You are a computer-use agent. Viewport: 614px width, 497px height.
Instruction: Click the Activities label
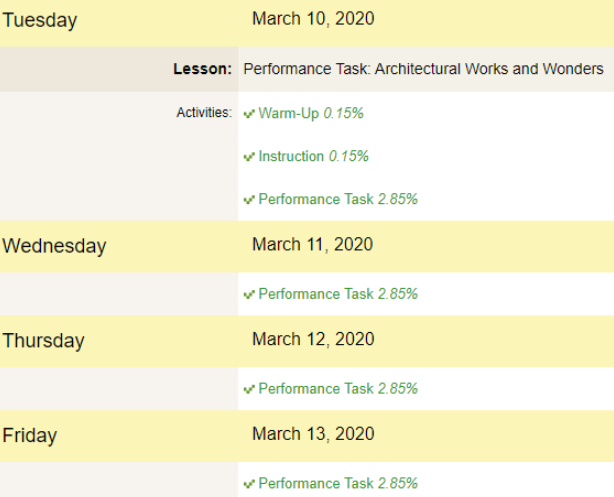click(204, 112)
